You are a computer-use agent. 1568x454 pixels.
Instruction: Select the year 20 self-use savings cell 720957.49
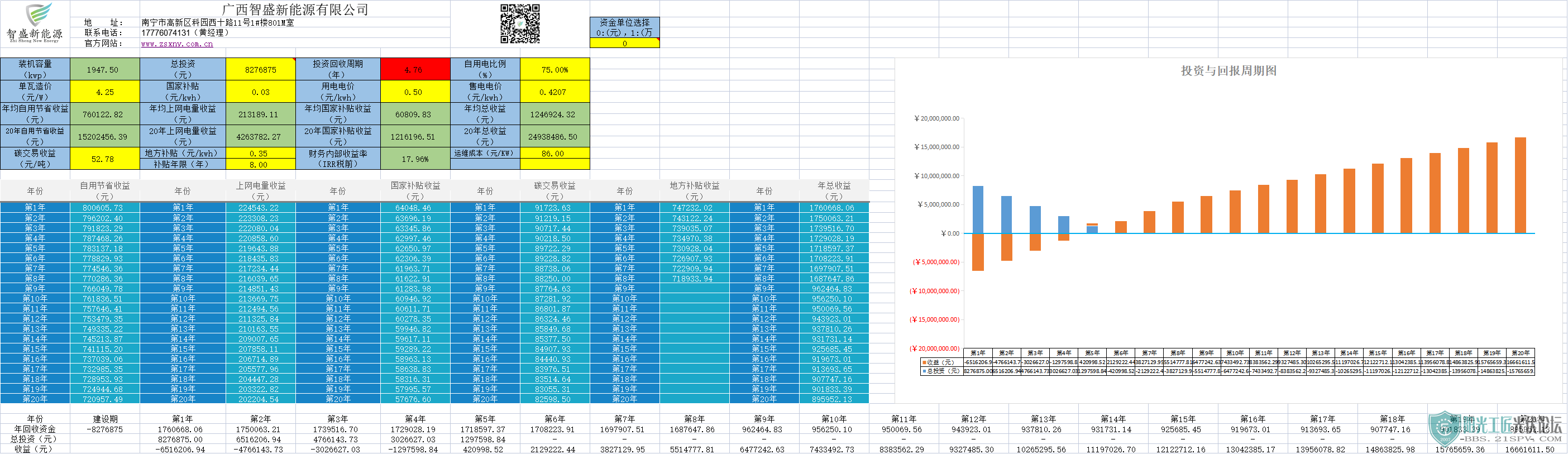coord(104,399)
